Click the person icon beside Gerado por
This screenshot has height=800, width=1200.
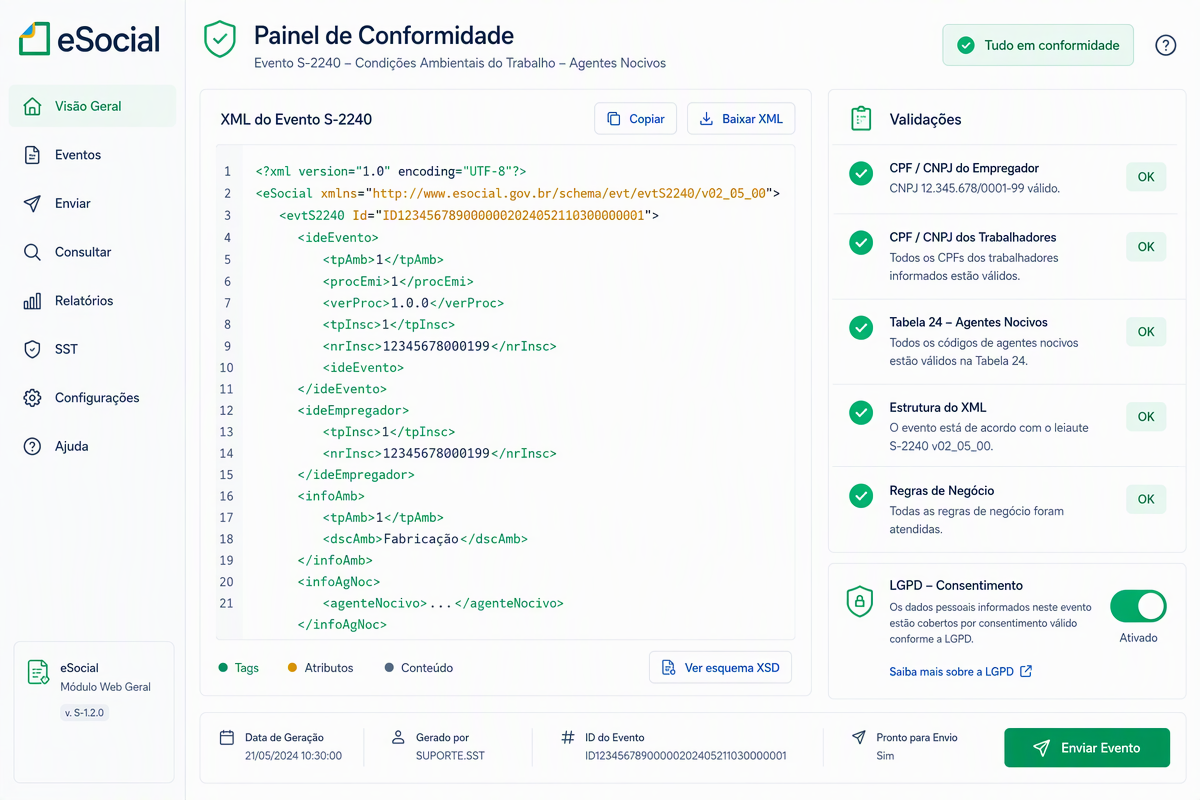(x=398, y=738)
